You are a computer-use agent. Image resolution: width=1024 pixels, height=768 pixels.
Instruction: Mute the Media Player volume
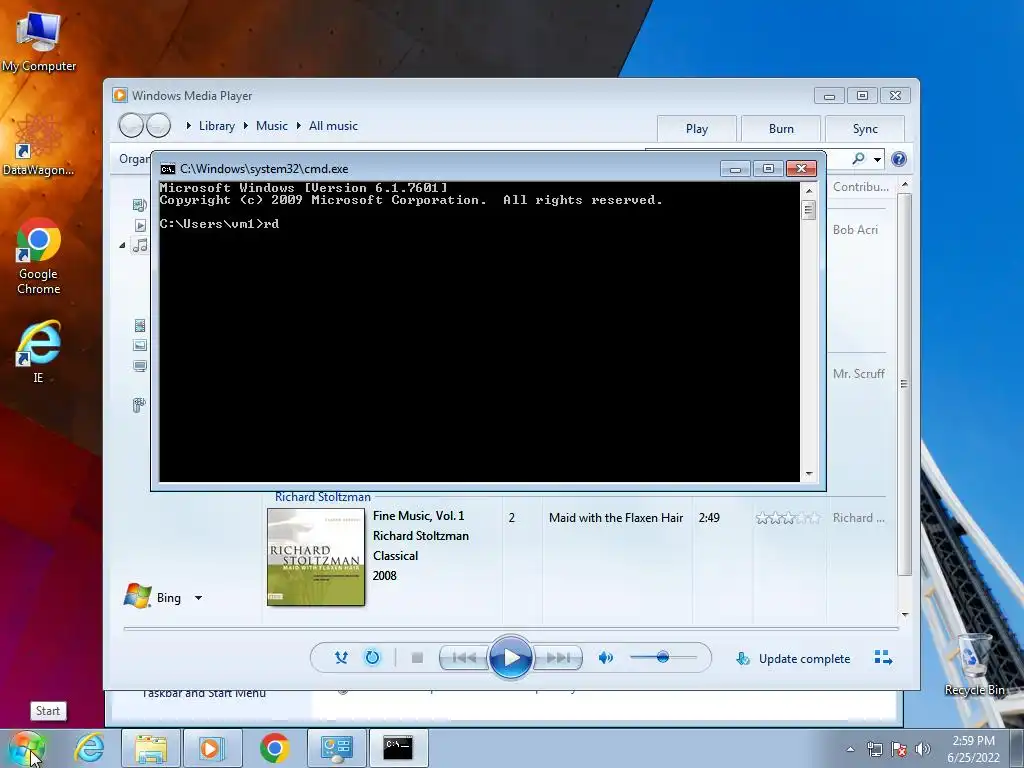pyautogui.click(x=605, y=658)
